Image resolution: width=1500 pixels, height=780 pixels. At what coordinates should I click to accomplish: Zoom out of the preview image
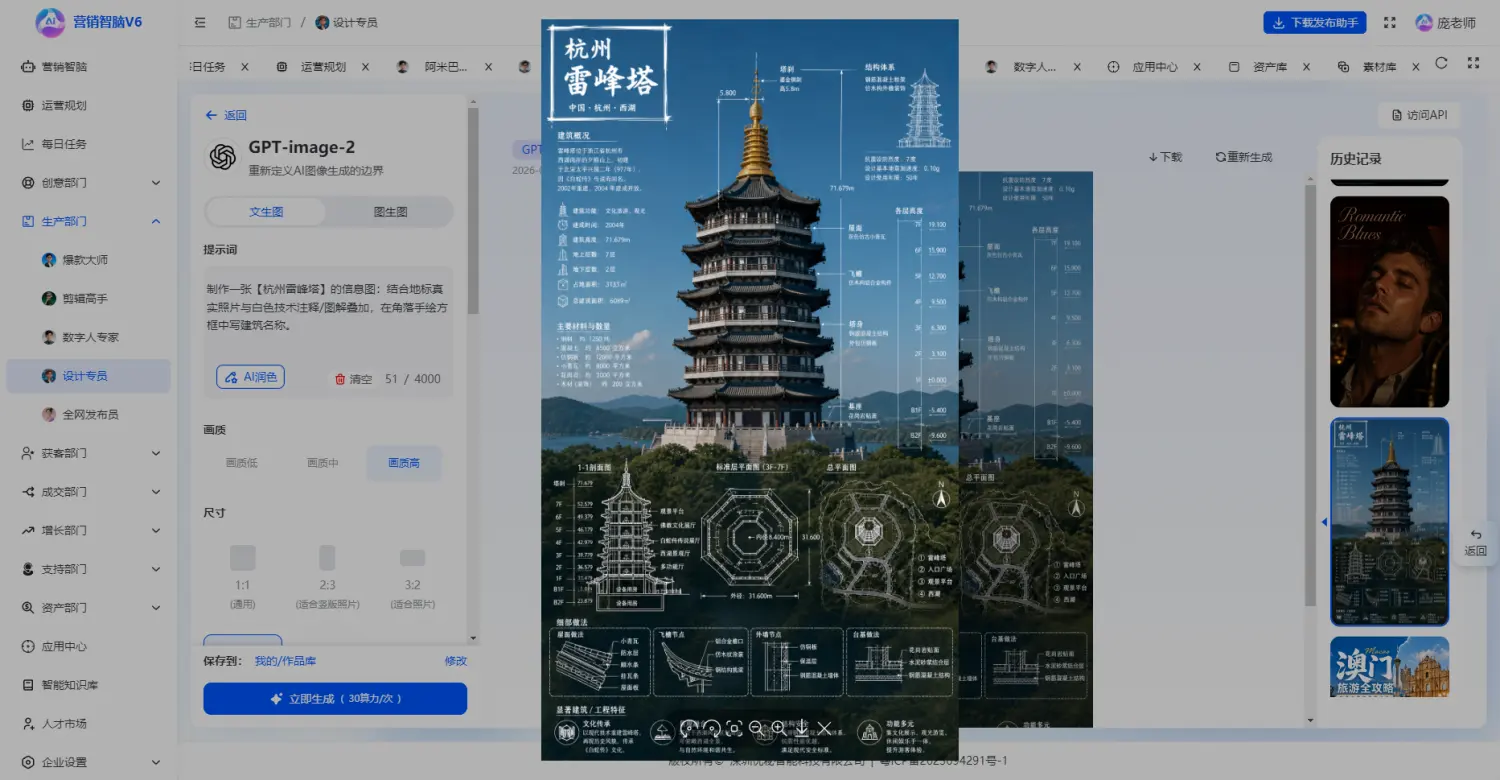coord(756,729)
